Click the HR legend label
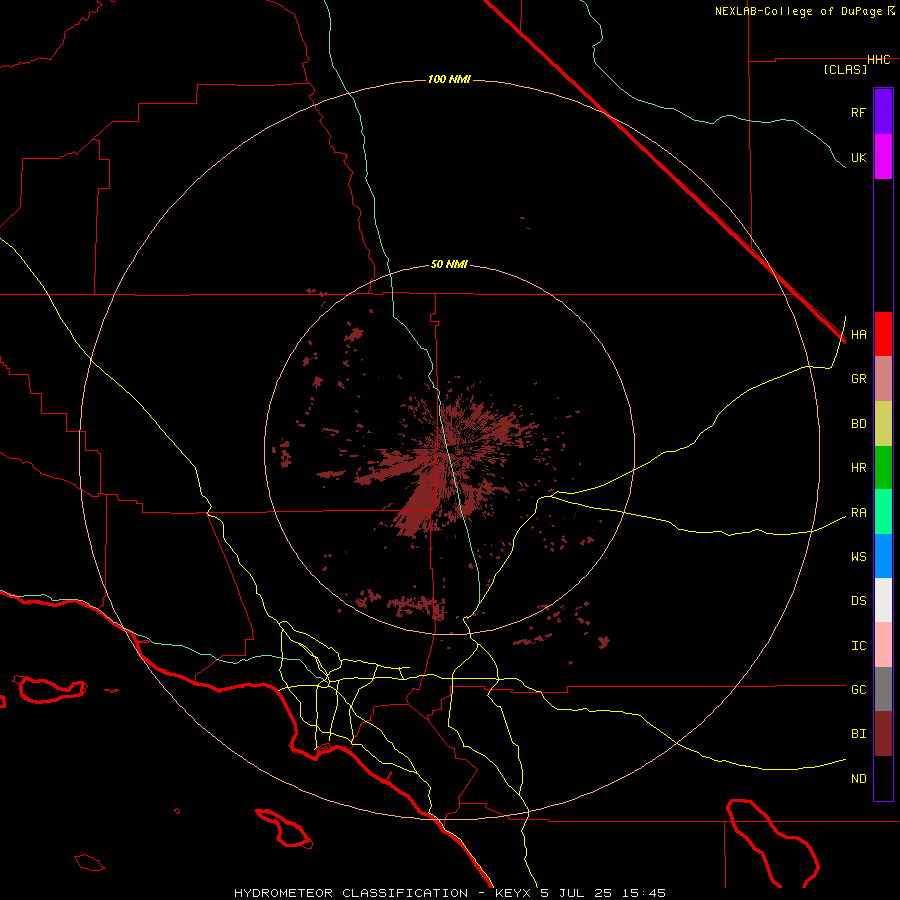This screenshot has width=900, height=900. 858,468
